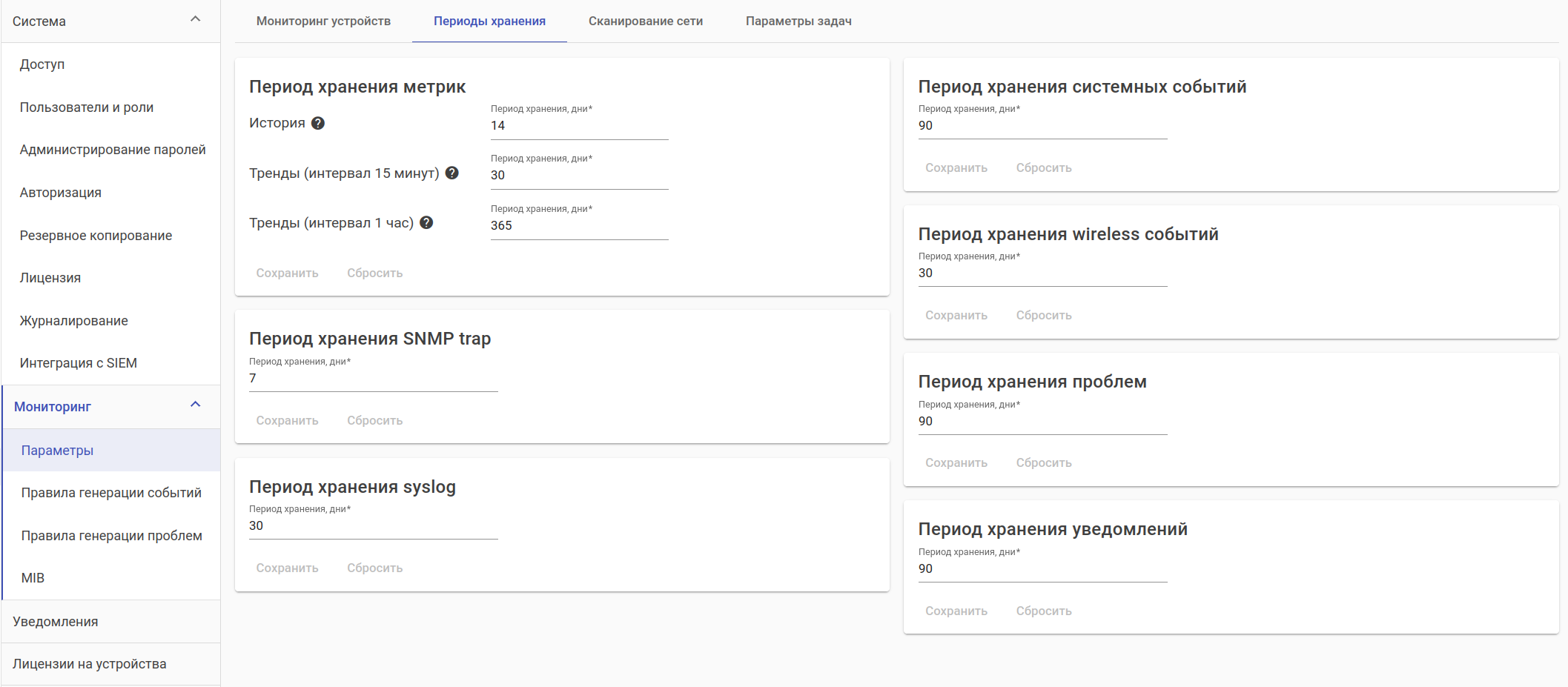The width and height of the screenshot is (1568, 687).
Task: Collapse the Мониторинг sidebar section
Action: click(196, 405)
